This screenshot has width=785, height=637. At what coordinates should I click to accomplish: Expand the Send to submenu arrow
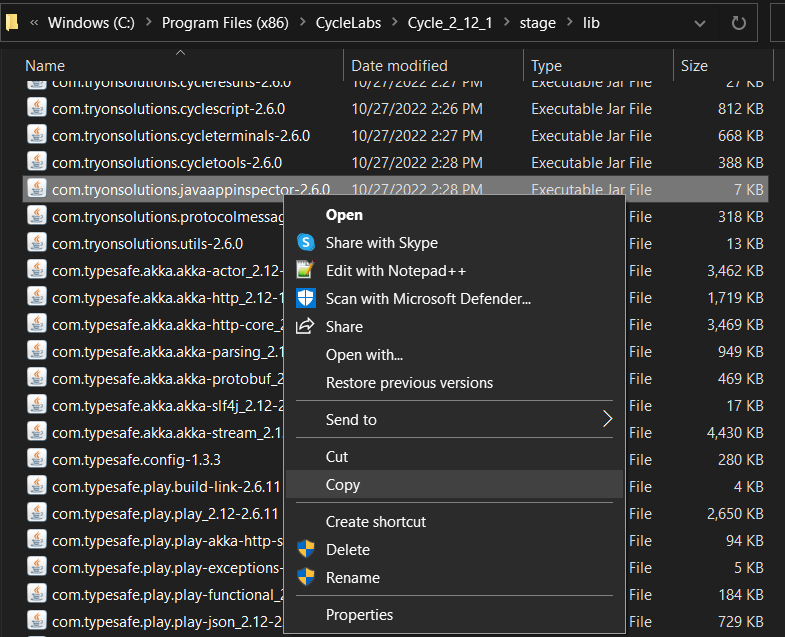(607, 419)
